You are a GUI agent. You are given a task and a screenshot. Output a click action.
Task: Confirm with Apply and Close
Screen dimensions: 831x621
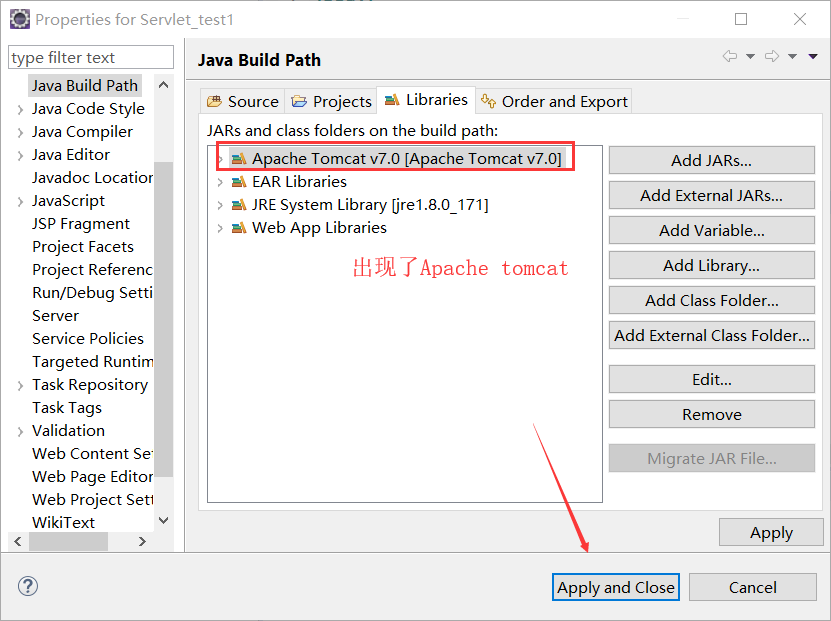615,587
